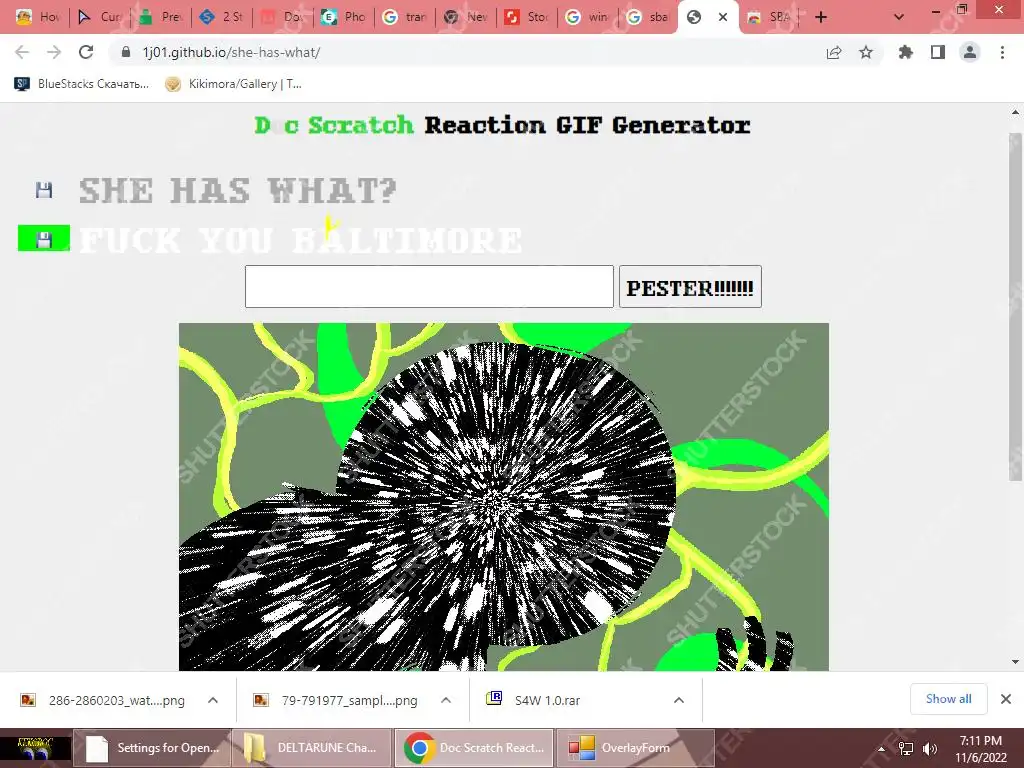Open the taskbar clock showing 7:11 PM

[981, 748]
